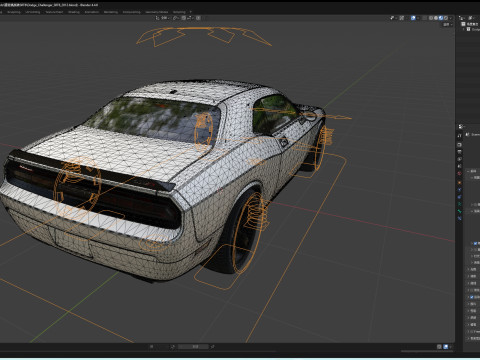Open the Rendering workspace tab
Screen dimensions: 480x360
[111, 12]
